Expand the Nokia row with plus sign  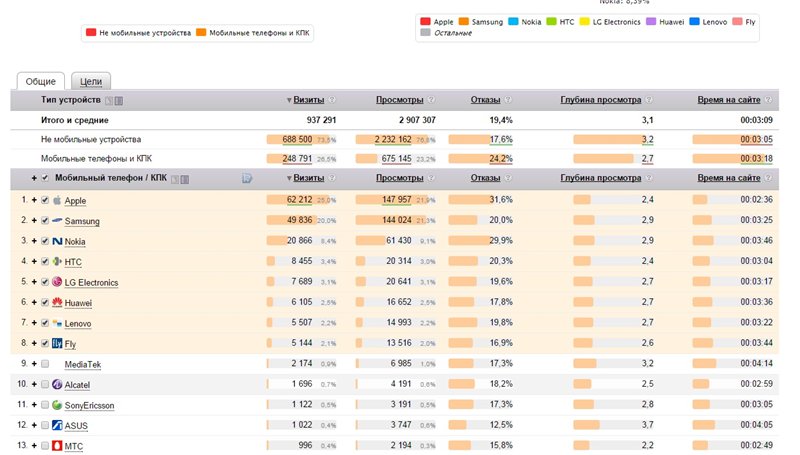point(33,241)
